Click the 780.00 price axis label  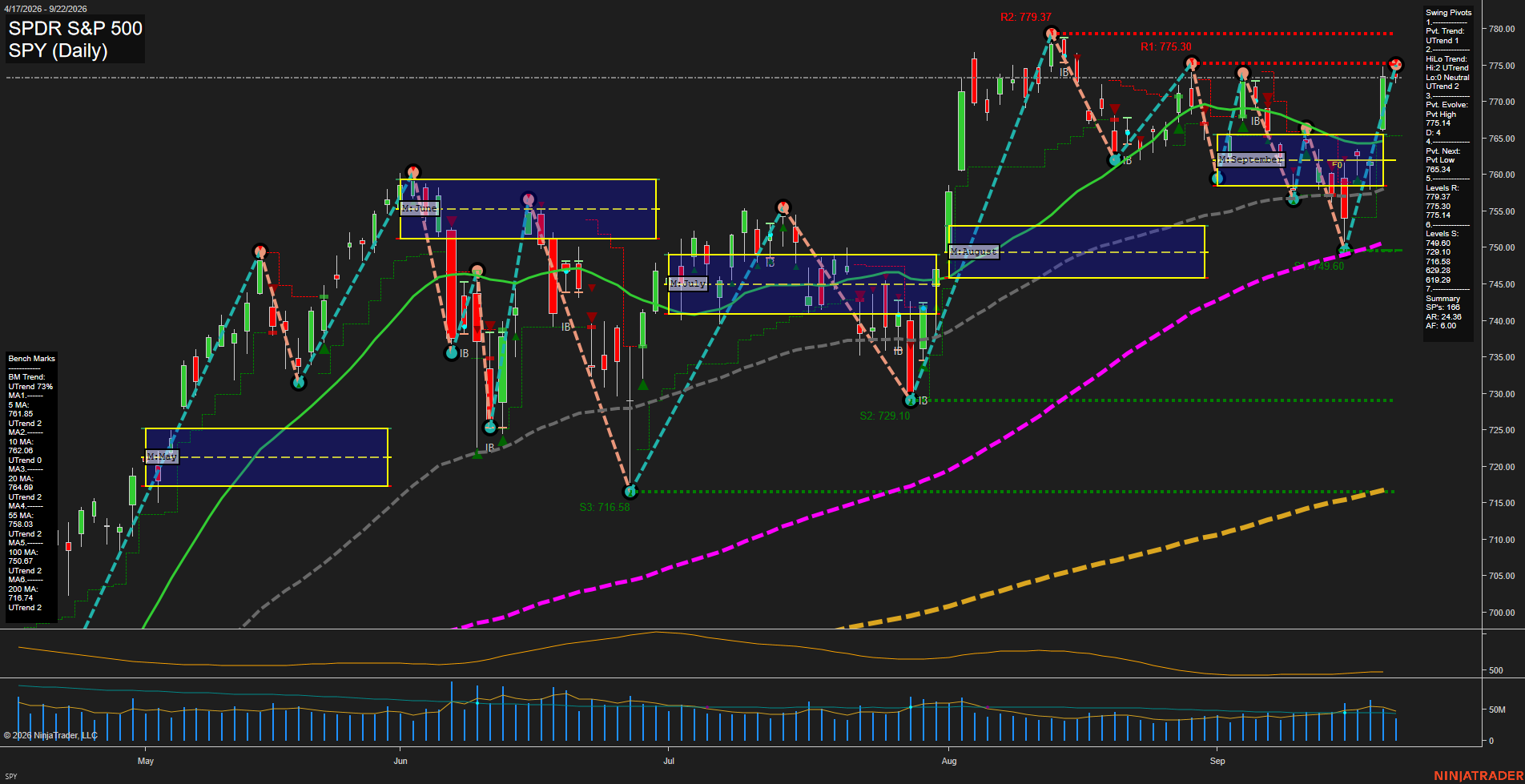[1502, 29]
